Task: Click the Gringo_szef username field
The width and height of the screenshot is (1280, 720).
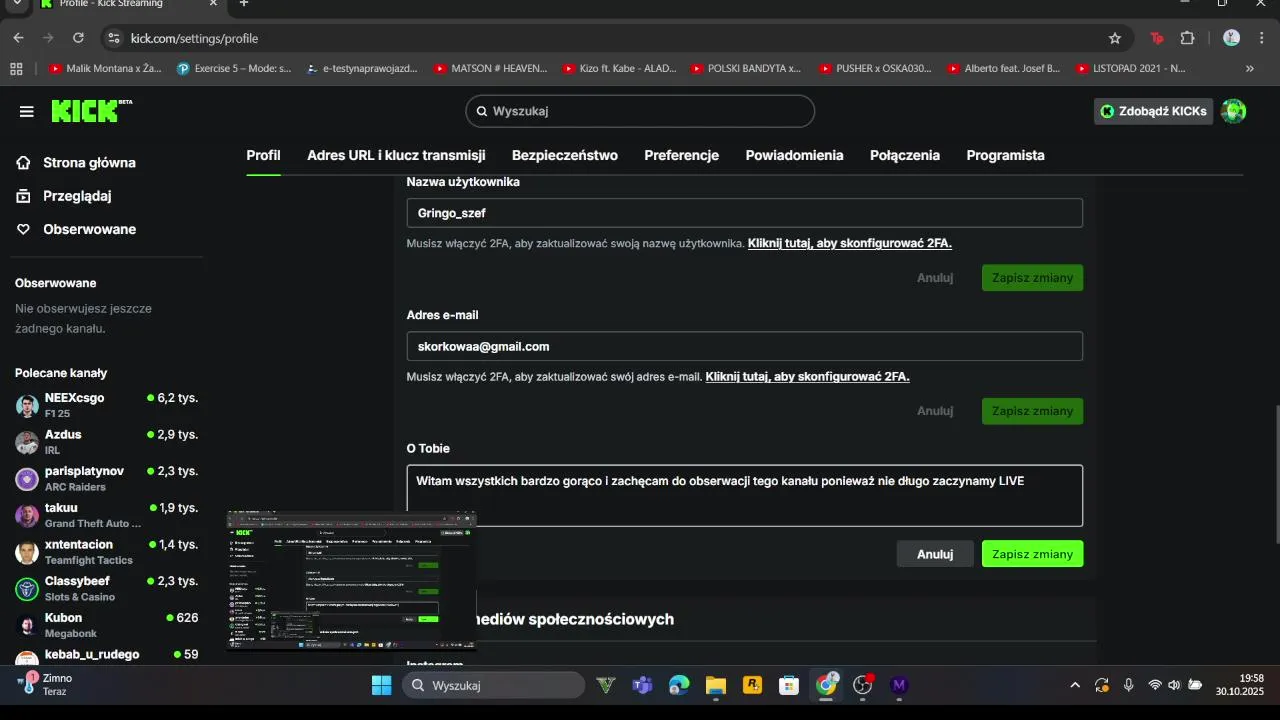Action: point(745,213)
